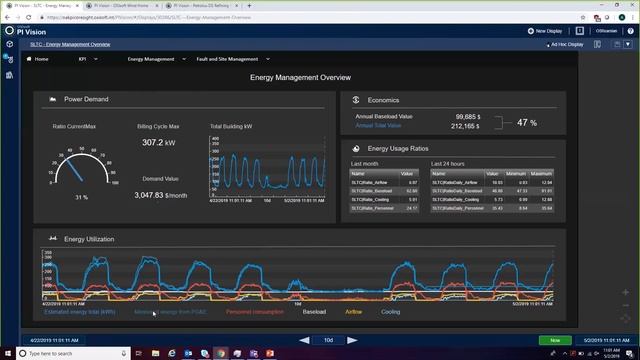Open the Energy Management menu
640x360 pixels.
click(x=151, y=59)
